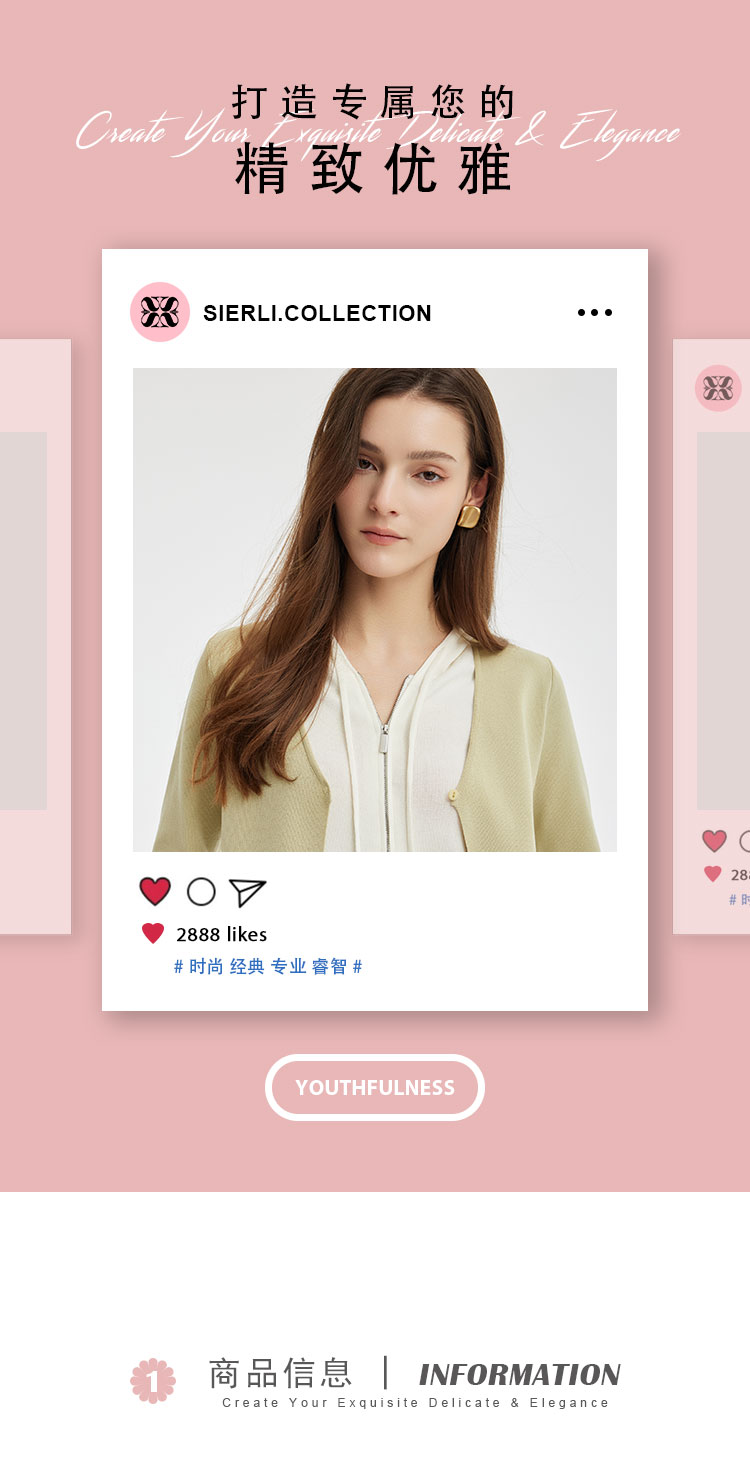
Task: Click the YOUTHFULNESS pill button
Action: pyautogui.click(x=375, y=1087)
